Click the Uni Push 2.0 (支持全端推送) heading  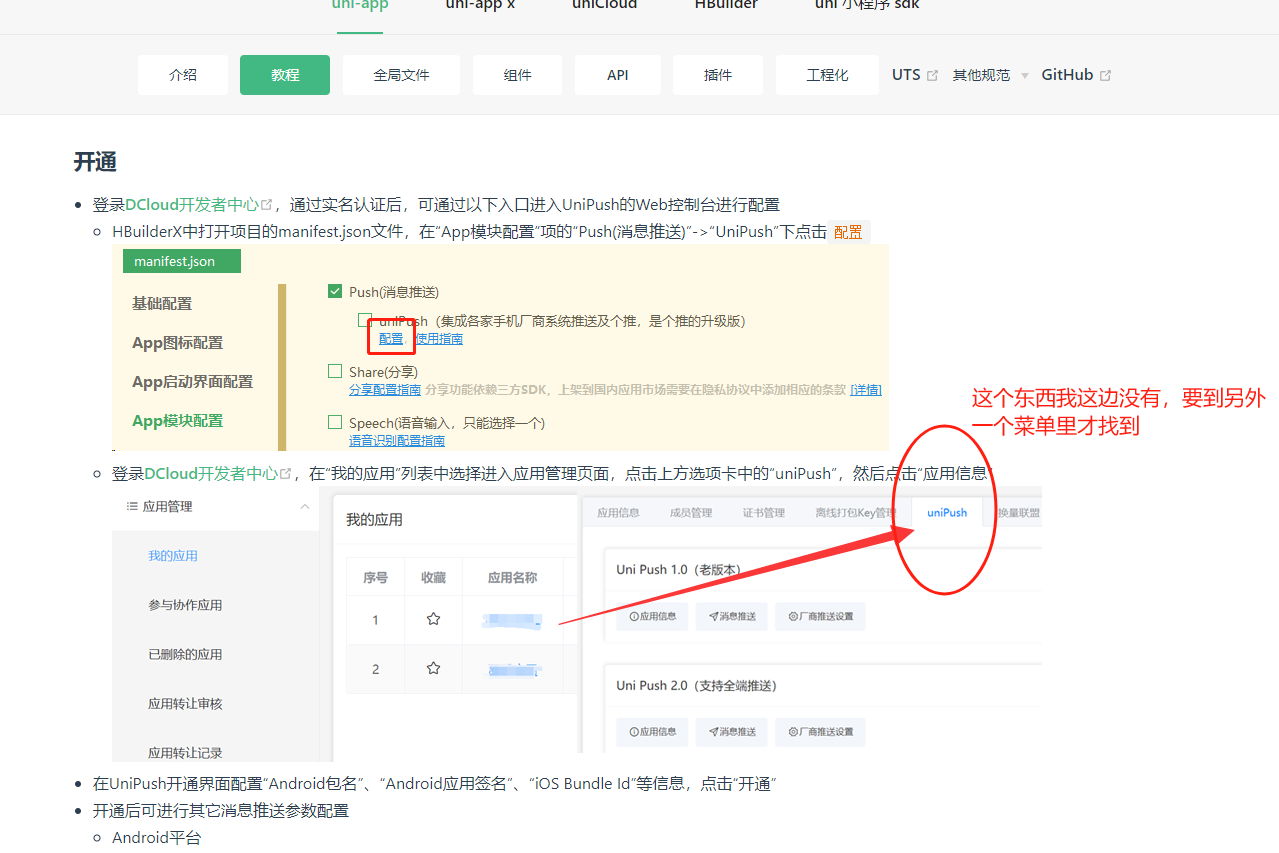[696, 686]
